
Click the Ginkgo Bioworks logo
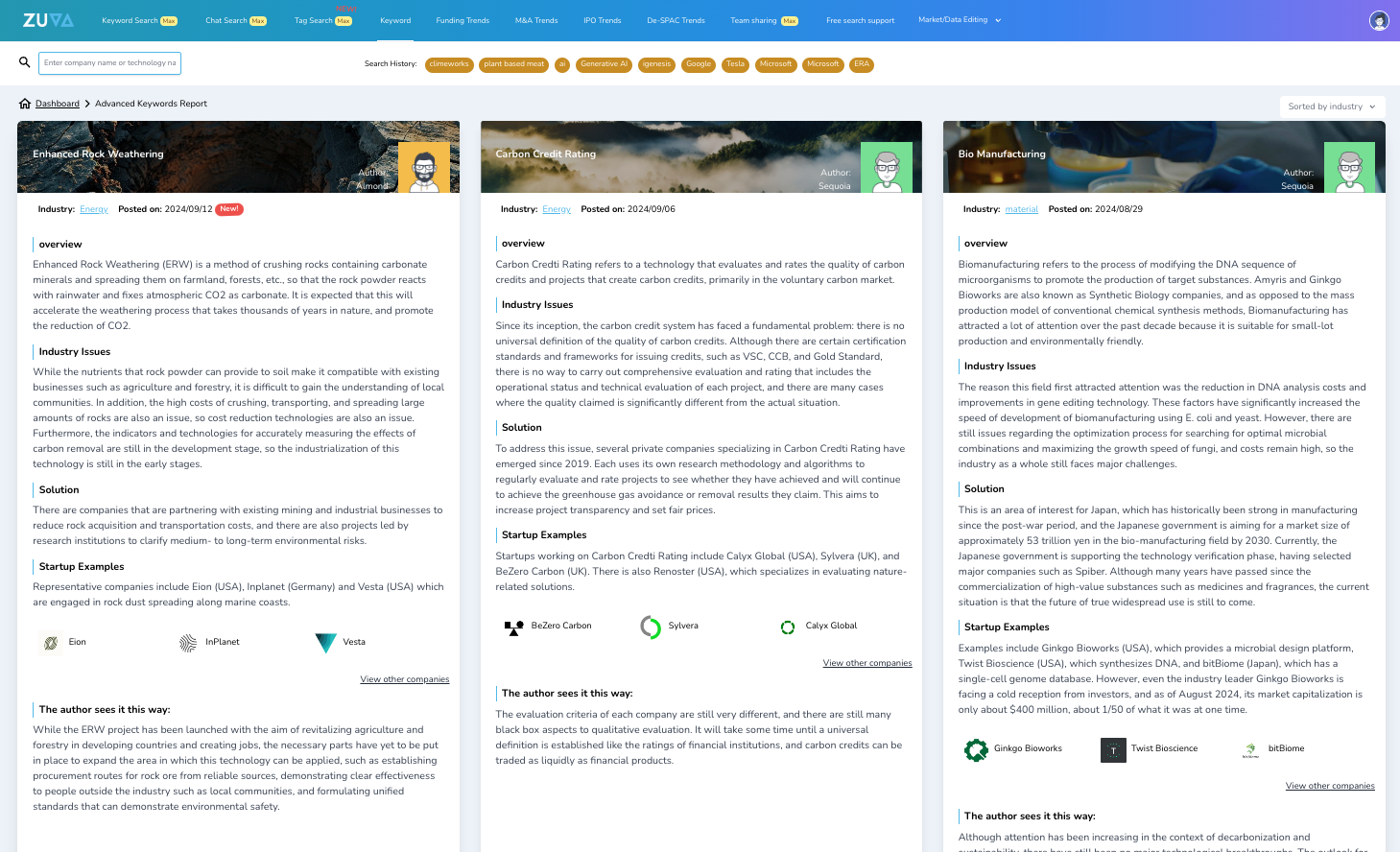[x=976, y=749]
